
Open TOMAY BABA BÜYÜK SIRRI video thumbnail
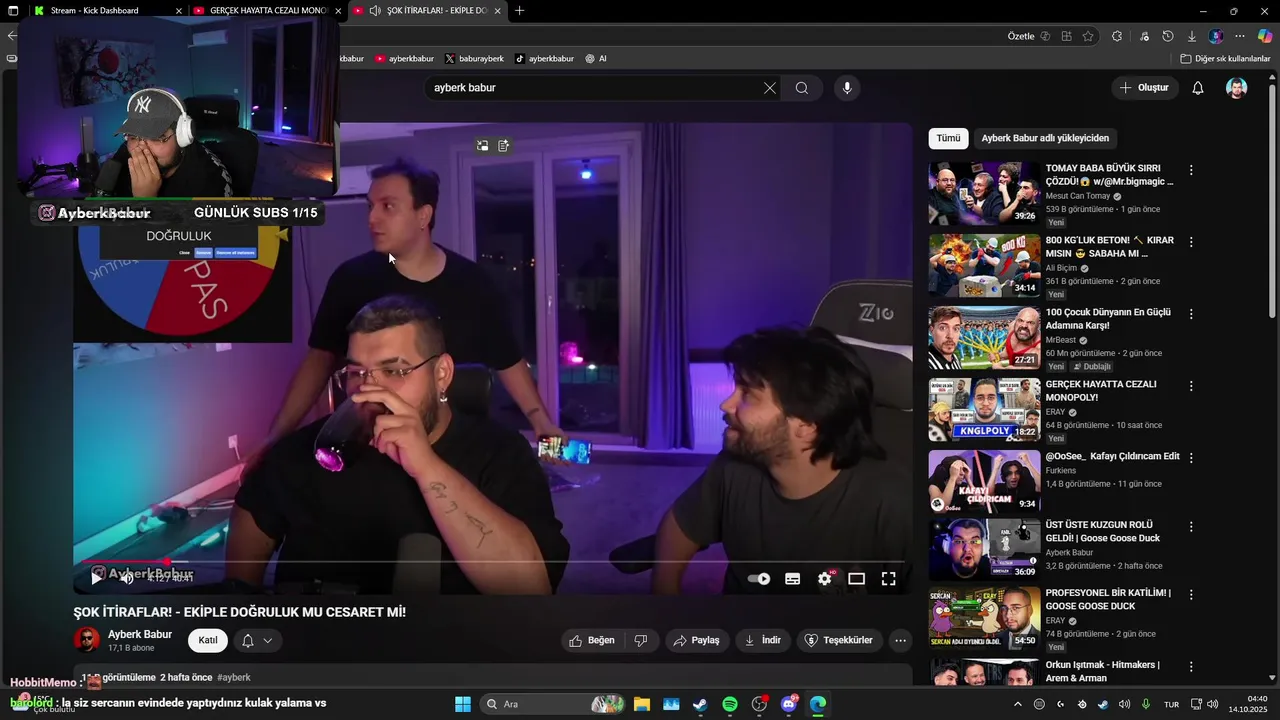(984, 193)
